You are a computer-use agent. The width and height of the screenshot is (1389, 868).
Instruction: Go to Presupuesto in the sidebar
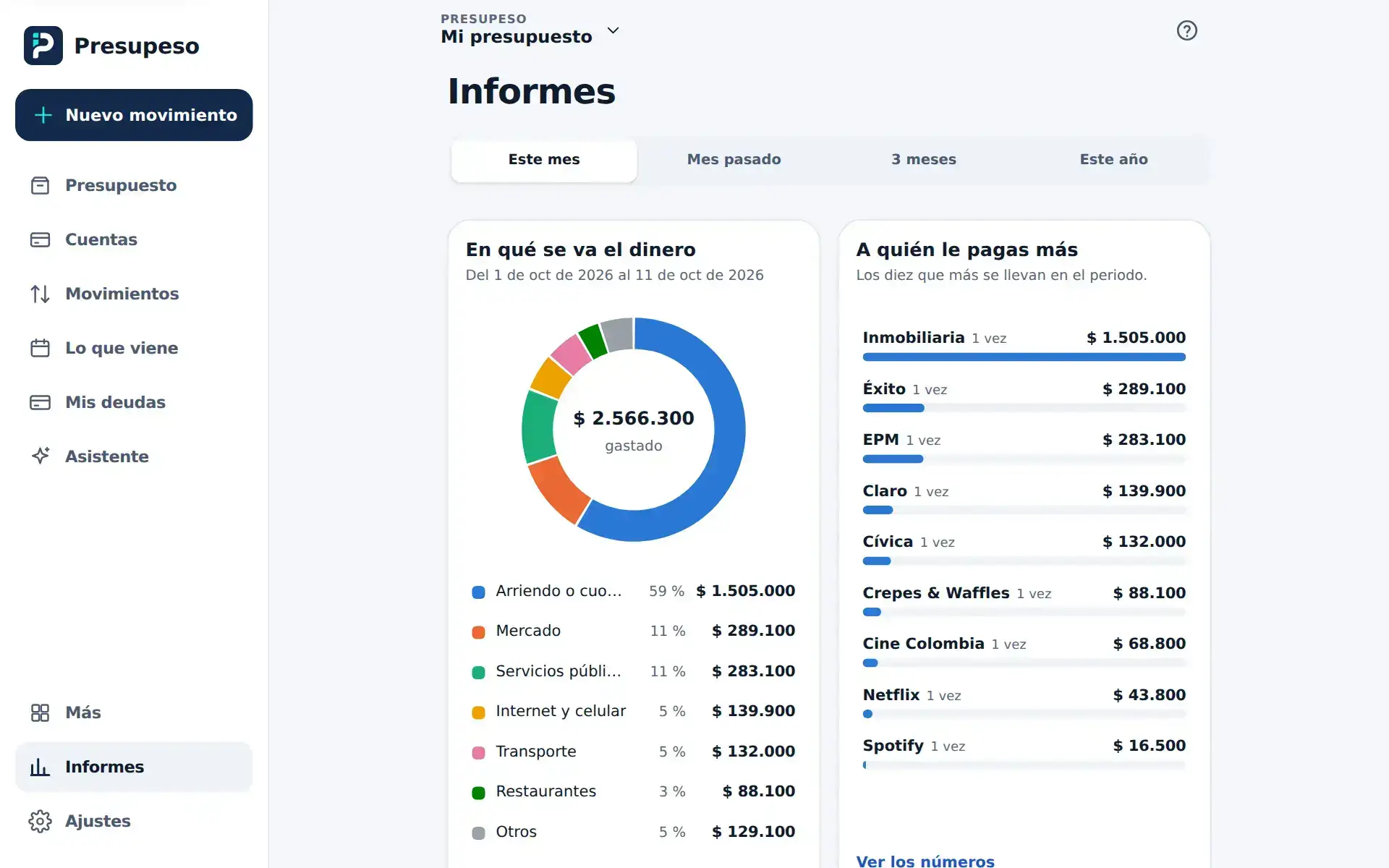[x=134, y=185]
